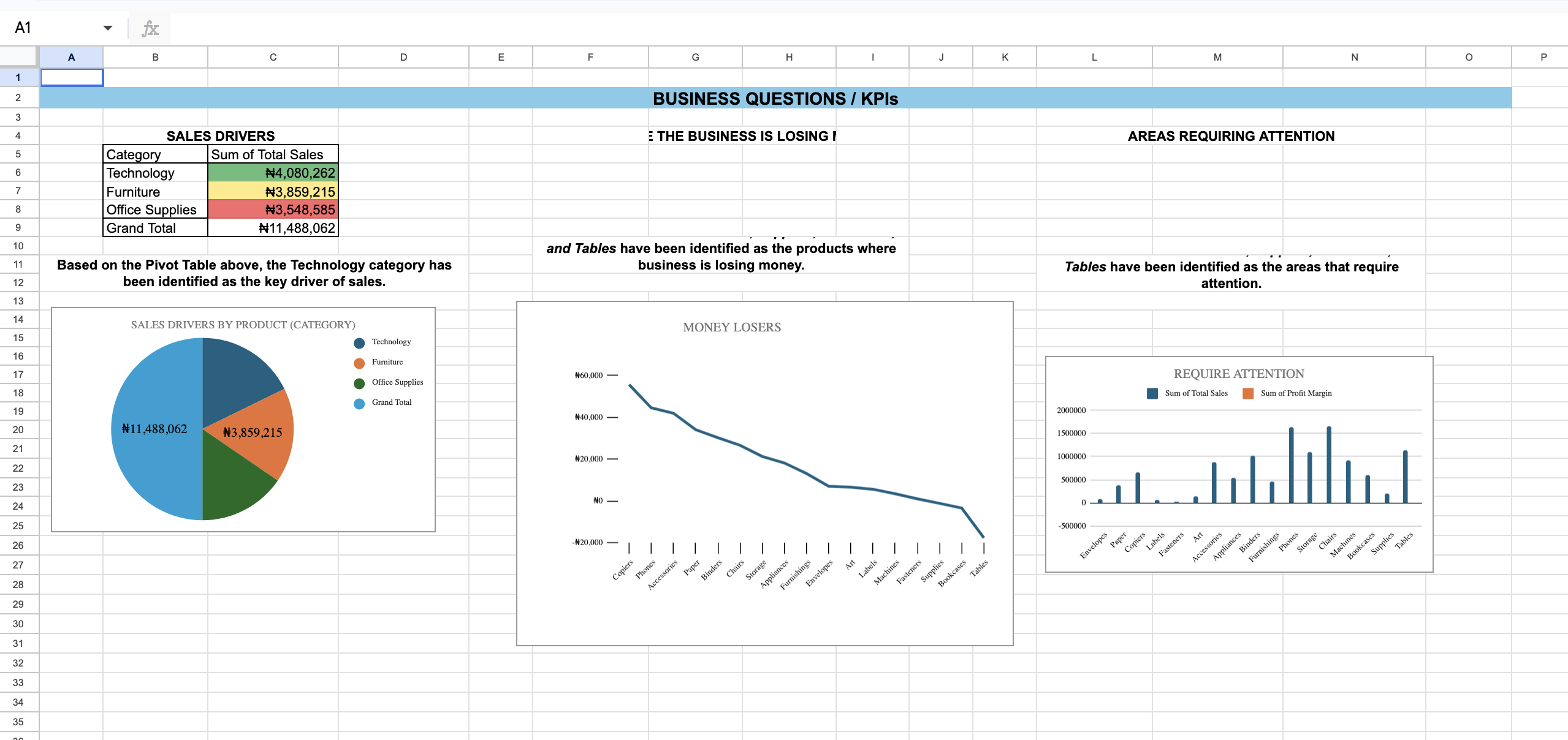
Task: Click the REQUIRE ATTENTION chart title
Action: (1239, 374)
